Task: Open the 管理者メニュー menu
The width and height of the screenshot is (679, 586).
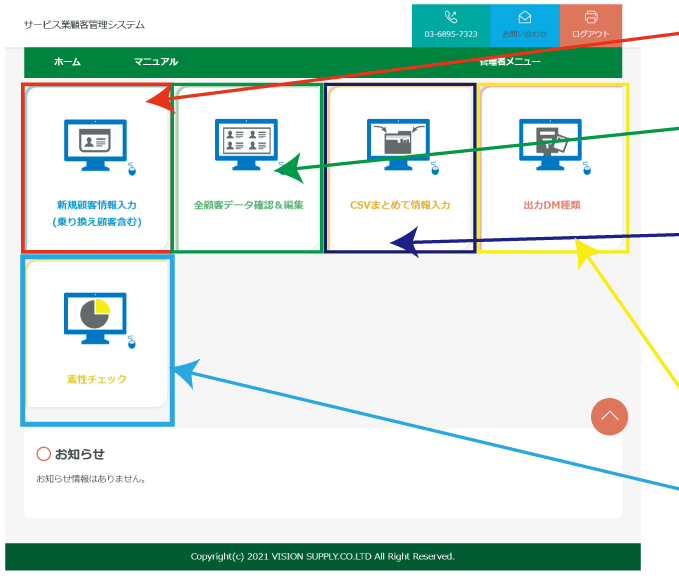Action: (510, 62)
